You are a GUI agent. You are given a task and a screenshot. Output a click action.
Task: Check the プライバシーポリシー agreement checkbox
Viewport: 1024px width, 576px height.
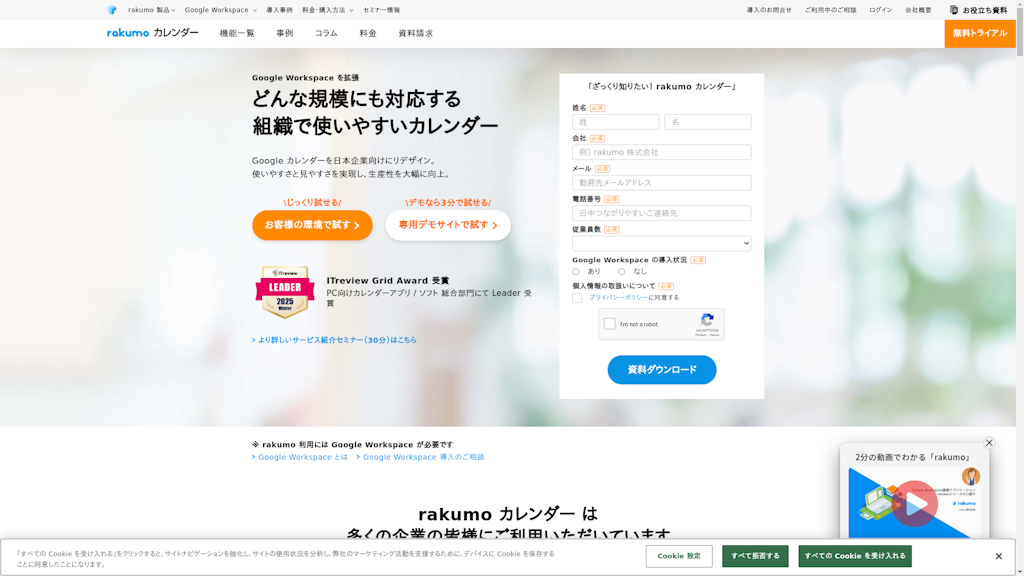click(578, 297)
